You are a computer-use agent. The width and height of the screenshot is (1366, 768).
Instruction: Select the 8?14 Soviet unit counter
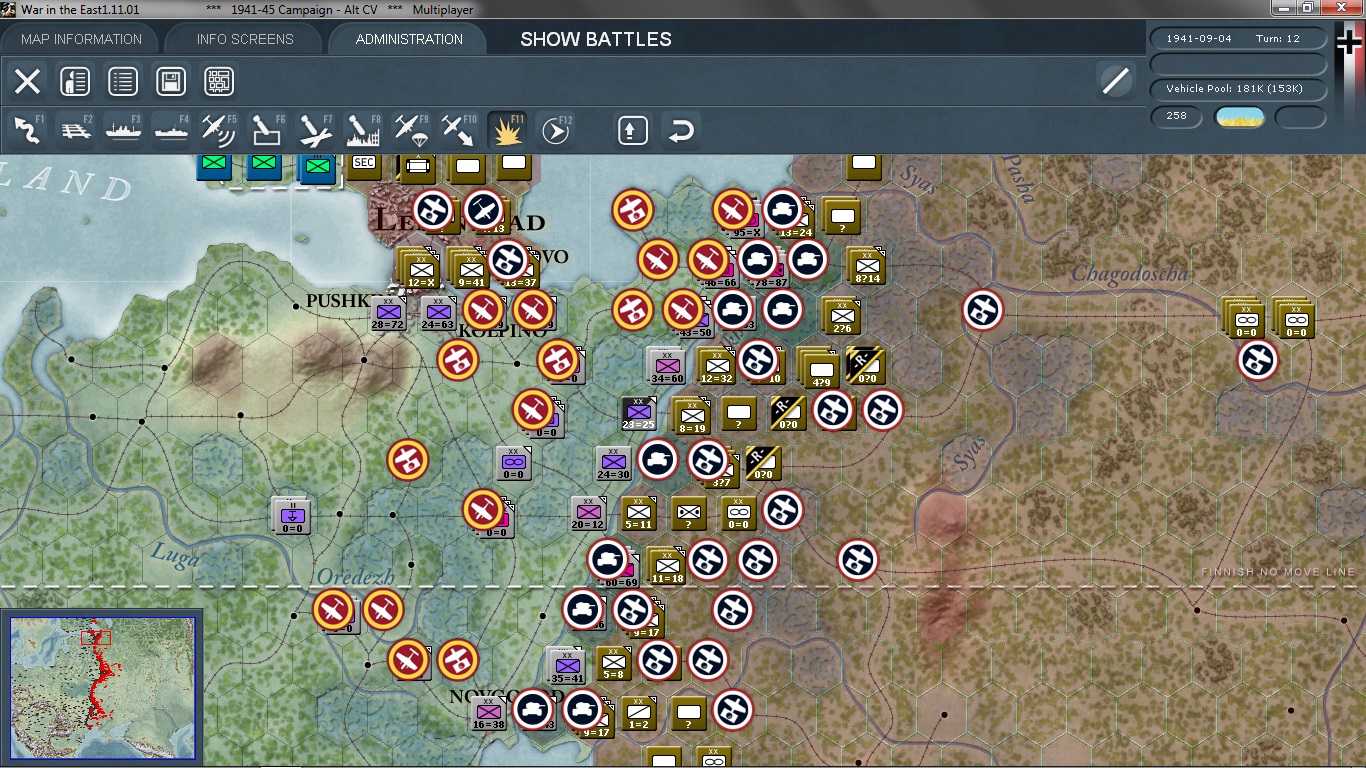click(866, 266)
